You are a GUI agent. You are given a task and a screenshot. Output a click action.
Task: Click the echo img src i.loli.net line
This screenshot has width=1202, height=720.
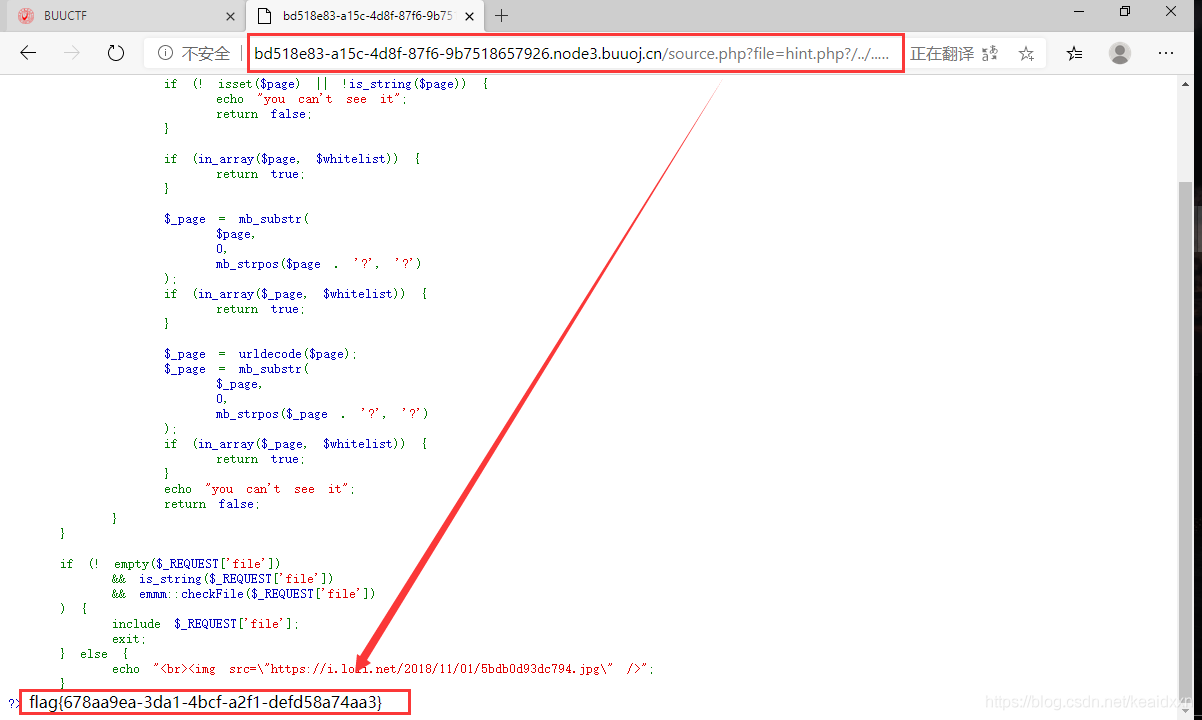383,669
